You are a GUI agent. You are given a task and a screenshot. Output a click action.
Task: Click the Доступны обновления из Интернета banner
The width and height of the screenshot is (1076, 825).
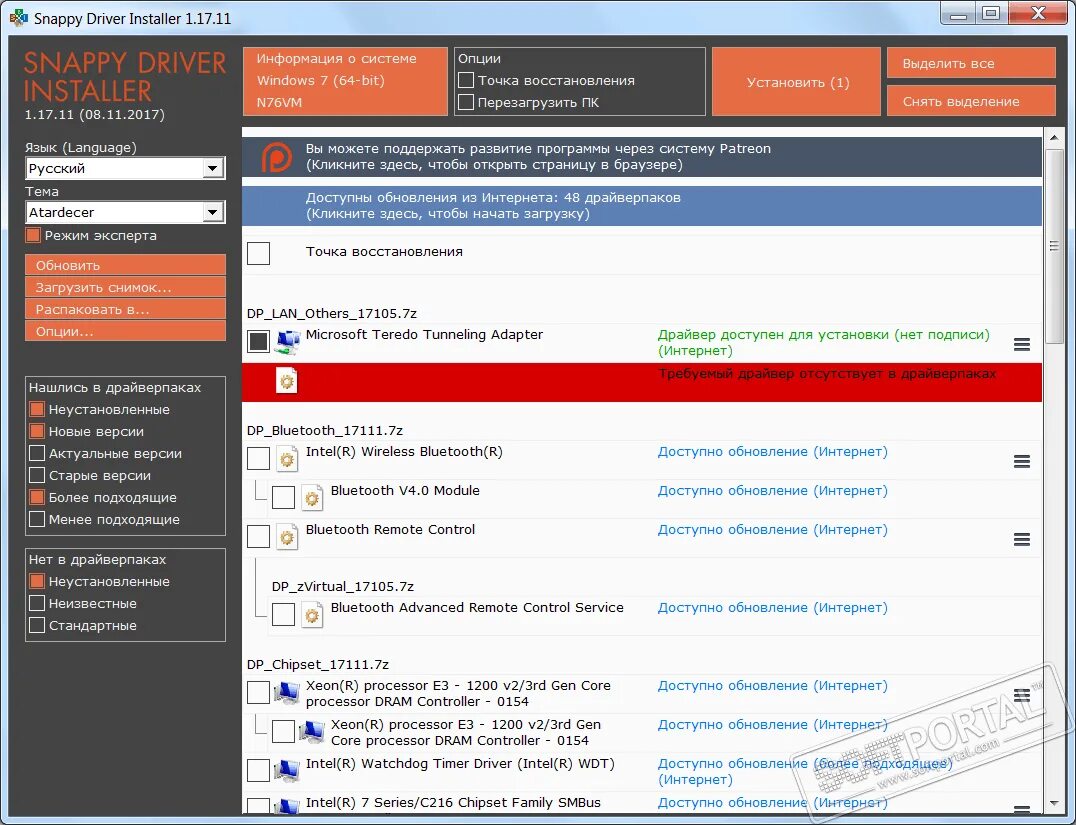[642, 206]
